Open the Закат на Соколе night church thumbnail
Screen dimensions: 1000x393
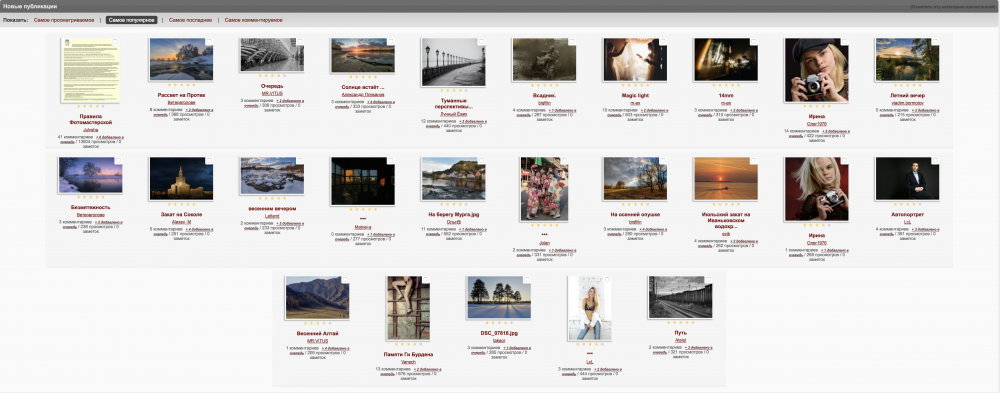tap(182, 179)
